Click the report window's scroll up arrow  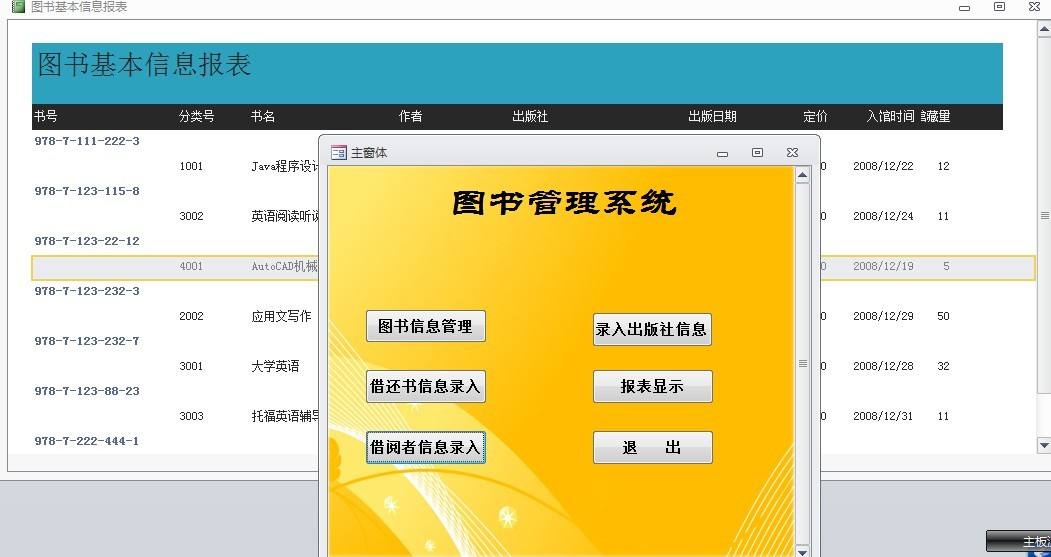click(1044, 29)
